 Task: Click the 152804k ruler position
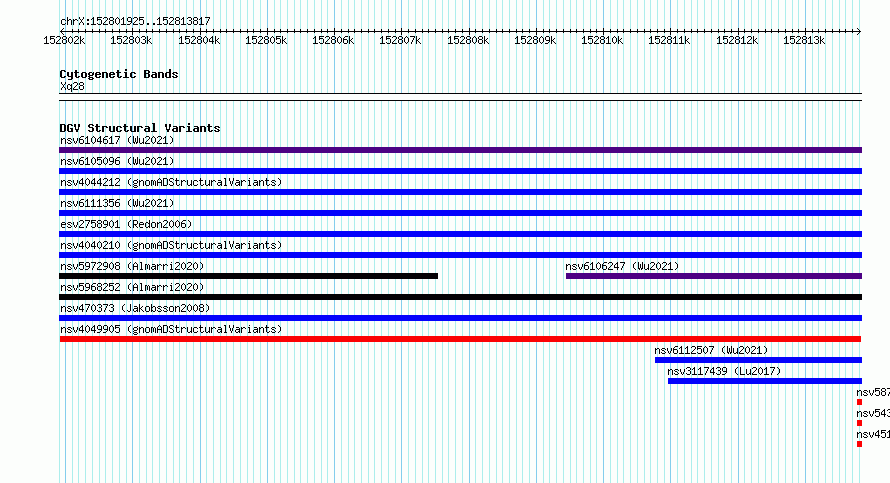point(199,40)
